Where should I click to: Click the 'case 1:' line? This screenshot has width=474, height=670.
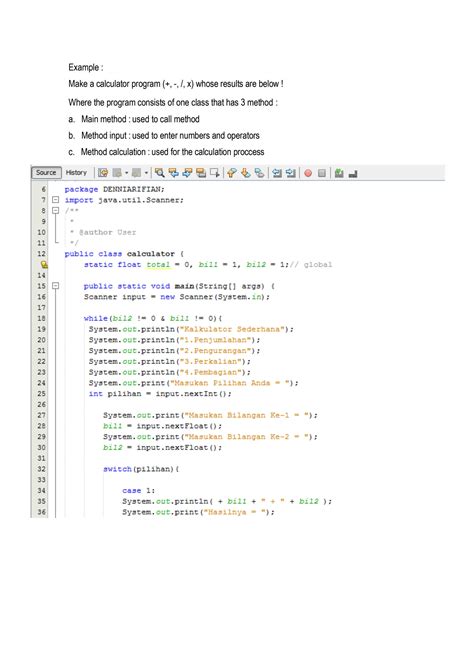click(138, 491)
